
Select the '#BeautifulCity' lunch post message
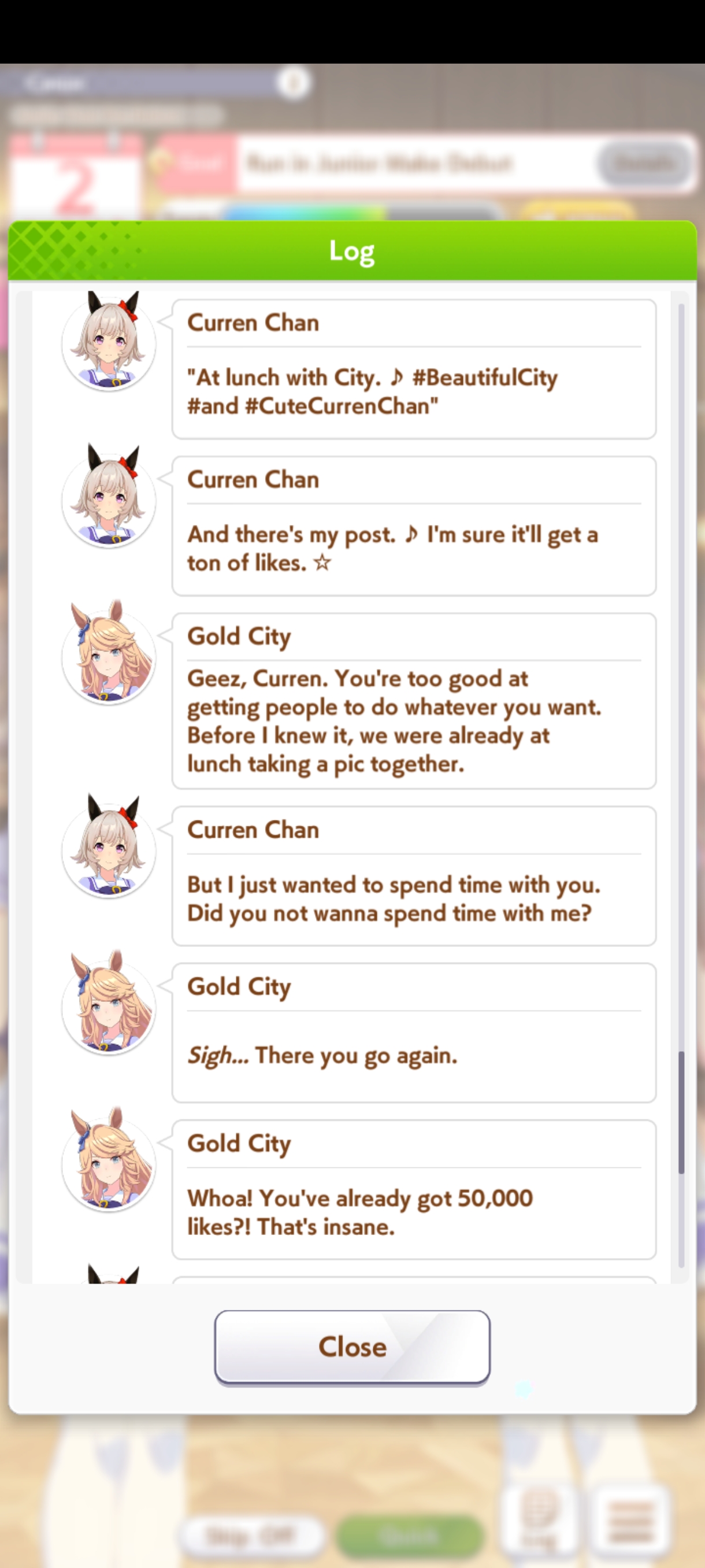click(x=414, y=369)
